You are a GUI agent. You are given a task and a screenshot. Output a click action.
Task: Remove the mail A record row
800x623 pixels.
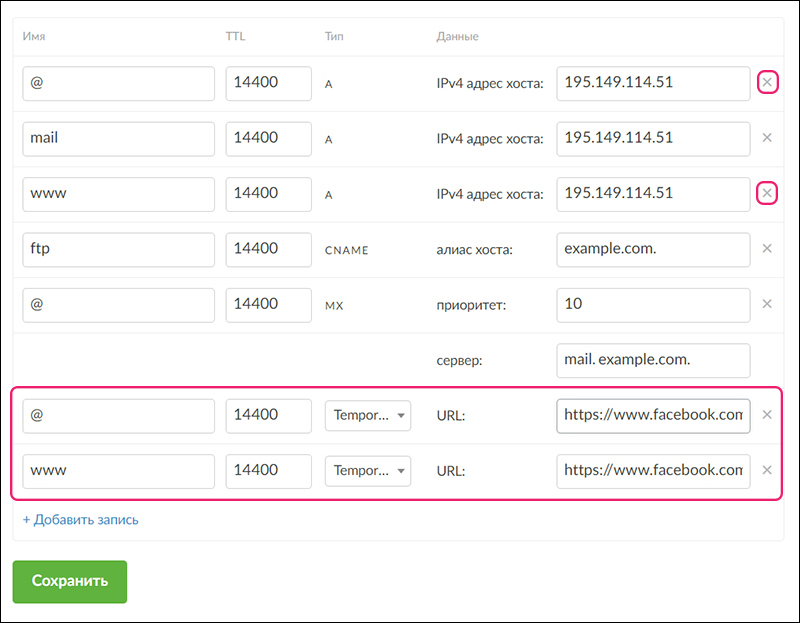pyautogui.click(x=767, y=138)
